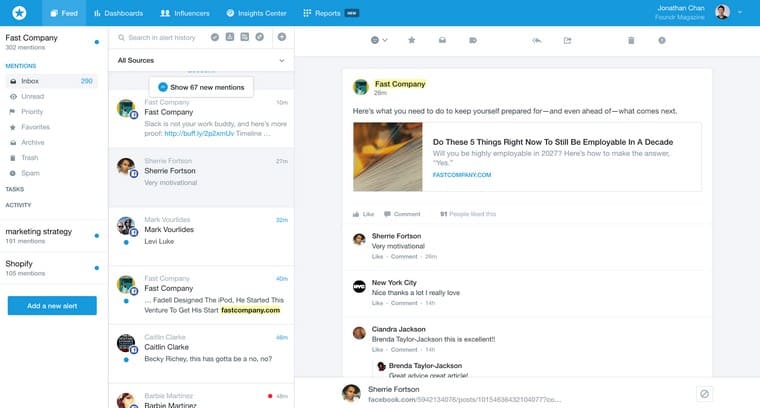The width and height of the screenshot is (760, 408).
Task: Like the Fast Company post
Action: point(363,214)
